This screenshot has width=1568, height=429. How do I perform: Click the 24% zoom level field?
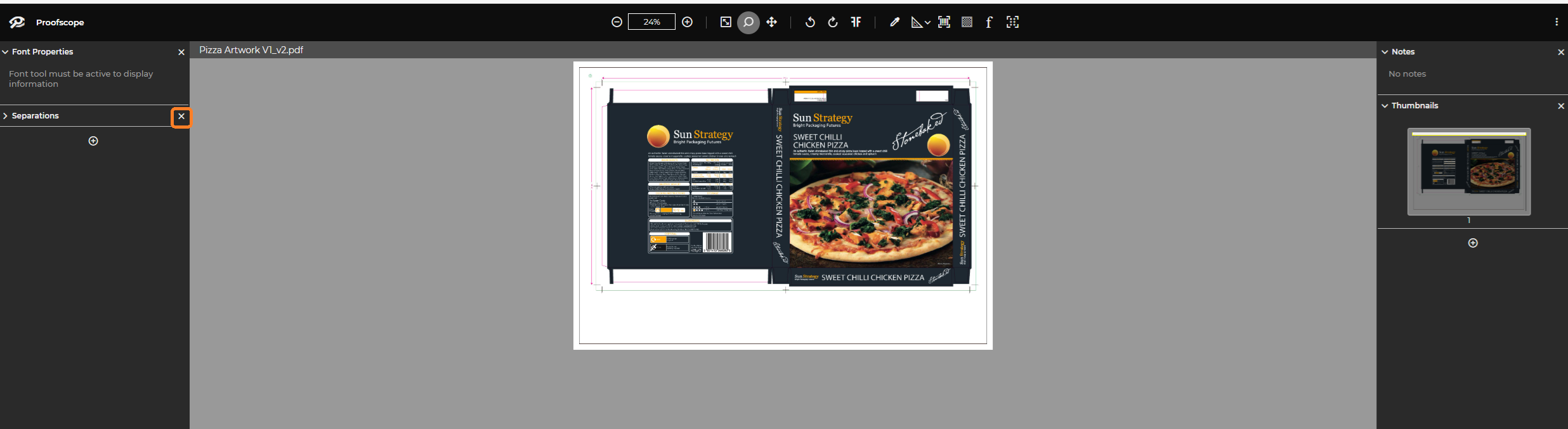coord(651,22)
